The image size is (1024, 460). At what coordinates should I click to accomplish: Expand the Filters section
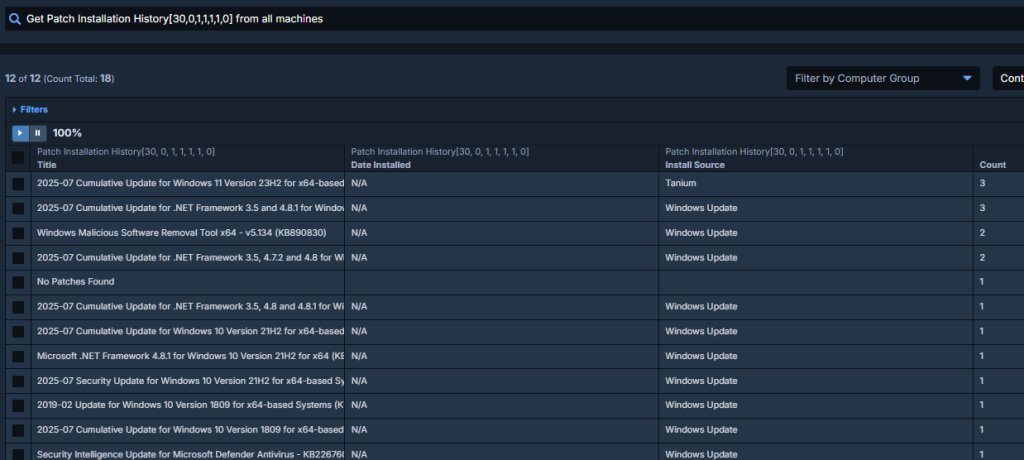pyautogui.click(x=29, y=109)
